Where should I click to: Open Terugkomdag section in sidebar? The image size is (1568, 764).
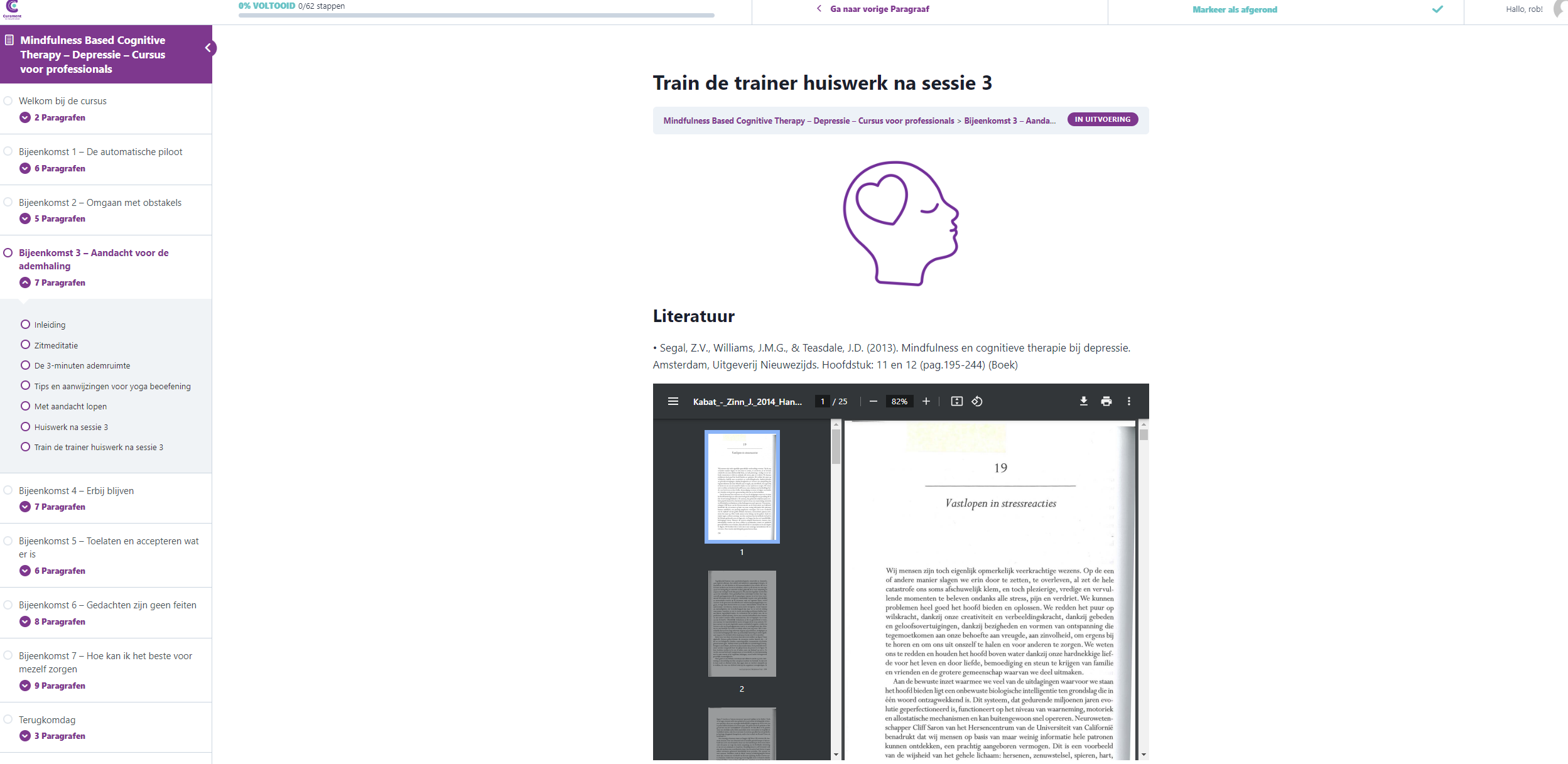(x=47, y=719)
